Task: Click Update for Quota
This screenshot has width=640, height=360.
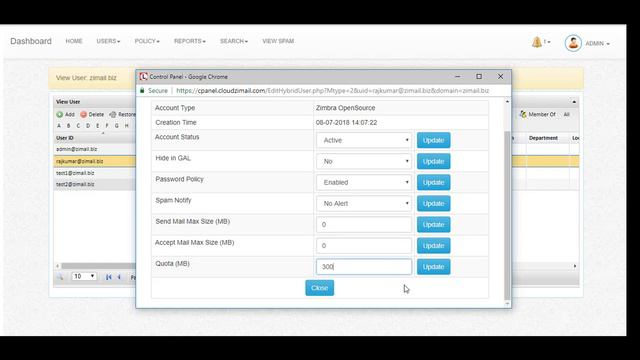Action: (x=433, y=267)
